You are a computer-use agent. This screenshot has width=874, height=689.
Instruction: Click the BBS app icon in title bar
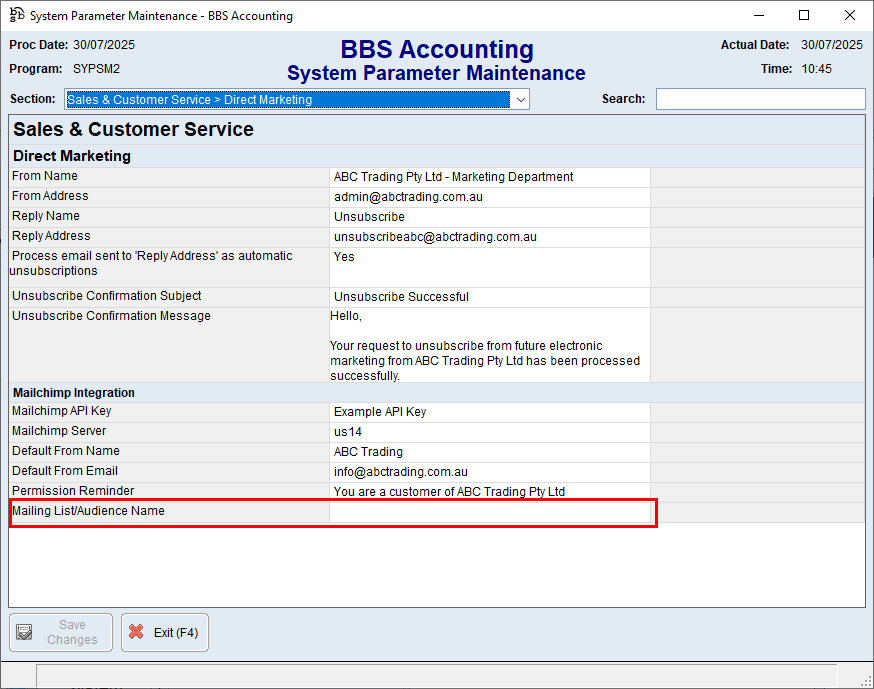point(16,15)
